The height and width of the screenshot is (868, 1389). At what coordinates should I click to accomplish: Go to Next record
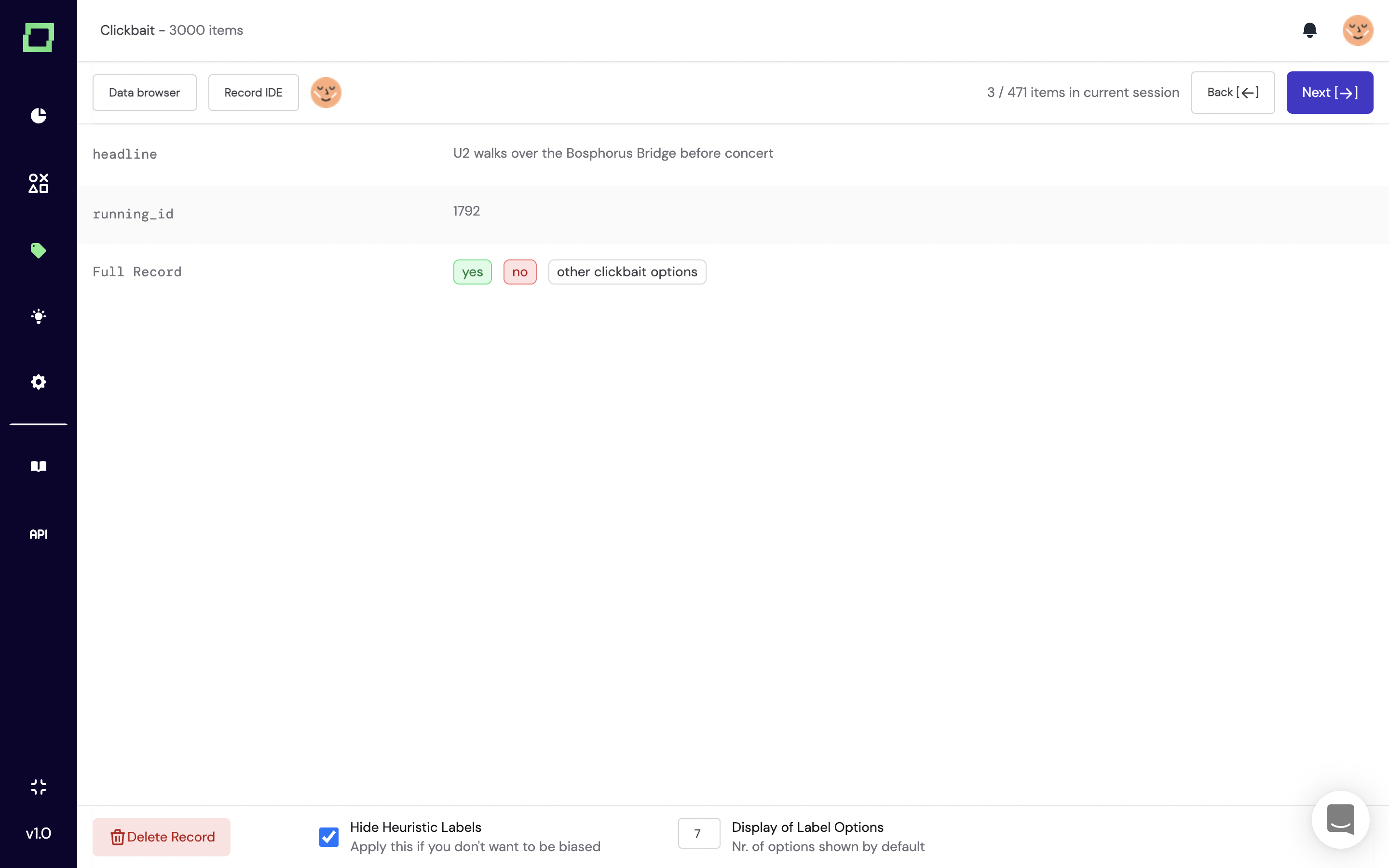coord(1329,93)
